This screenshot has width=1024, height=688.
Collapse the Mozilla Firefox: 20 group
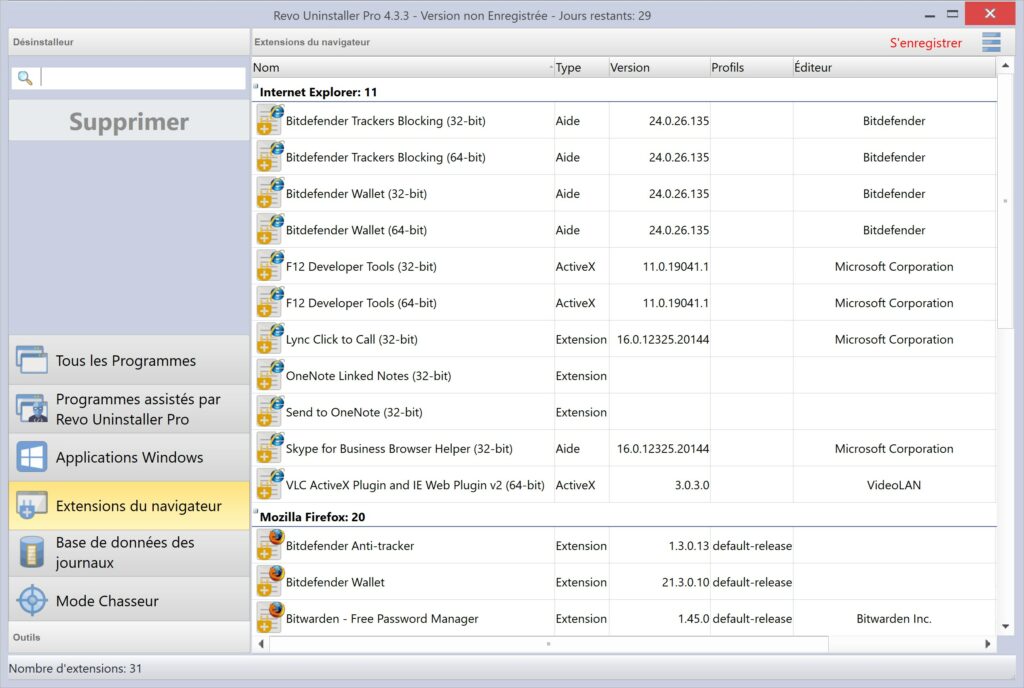(x=256, y=511)
